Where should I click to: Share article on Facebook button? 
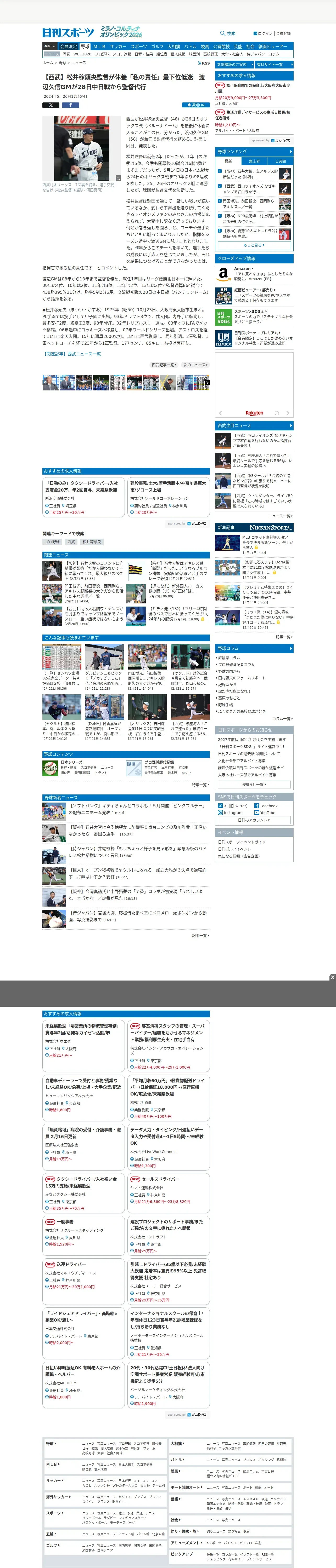[x=70, y=105]
